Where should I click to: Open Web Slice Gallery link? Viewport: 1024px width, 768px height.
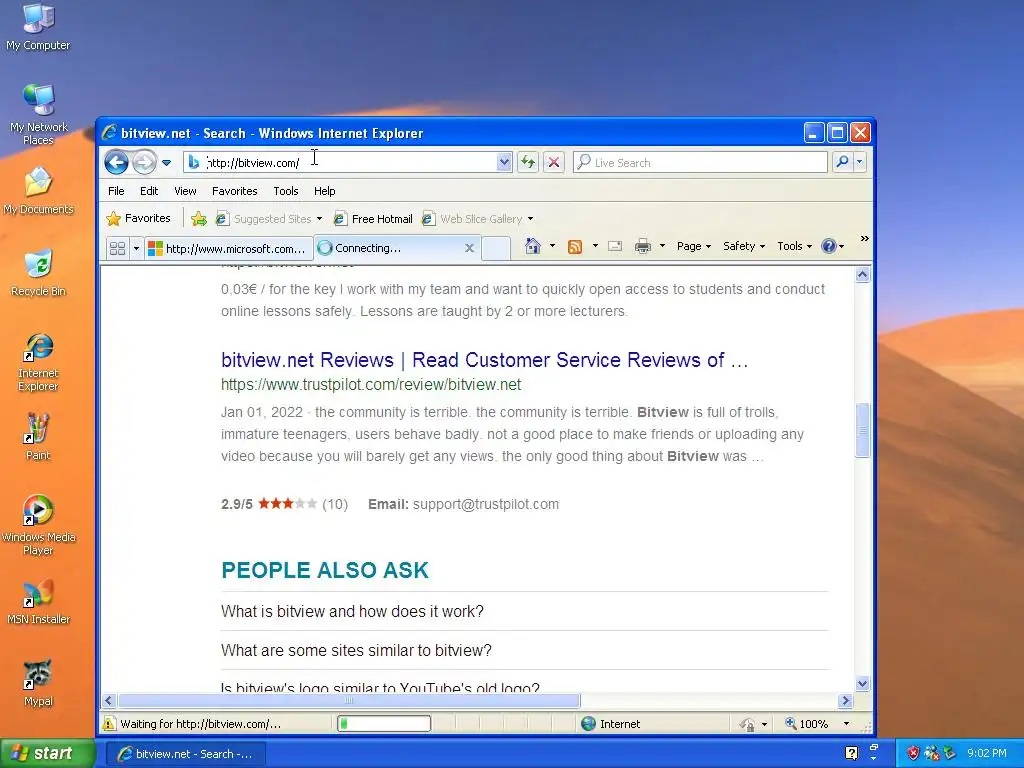(477, 219)
